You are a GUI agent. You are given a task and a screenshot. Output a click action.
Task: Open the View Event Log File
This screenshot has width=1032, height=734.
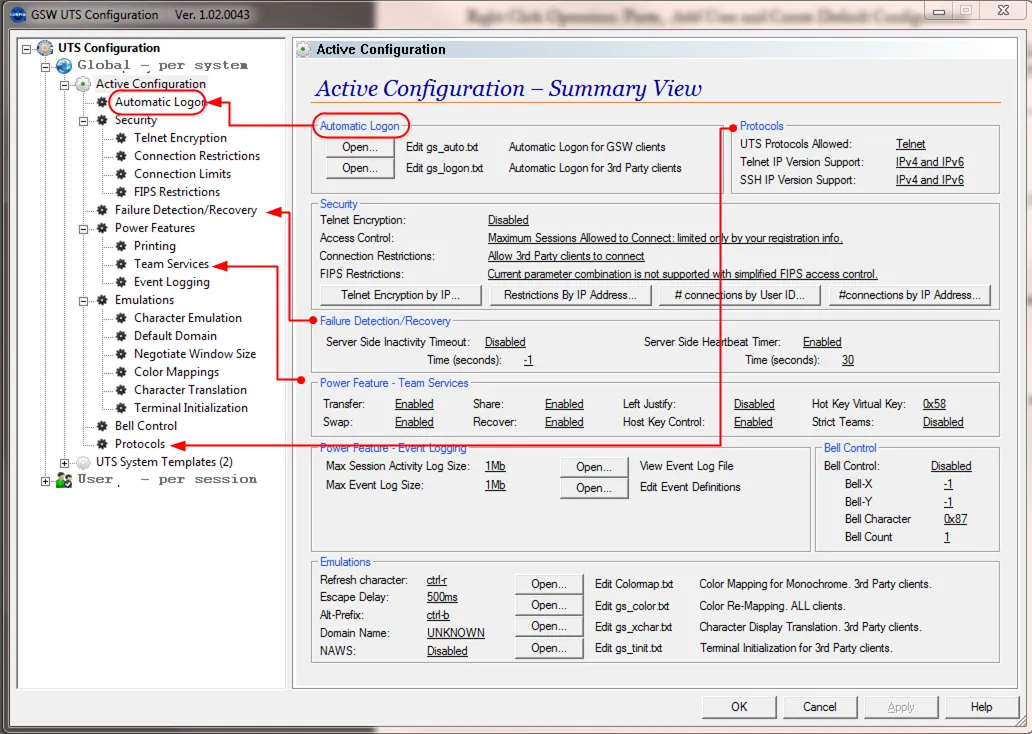pyautogui.click(x=594, y=467)
